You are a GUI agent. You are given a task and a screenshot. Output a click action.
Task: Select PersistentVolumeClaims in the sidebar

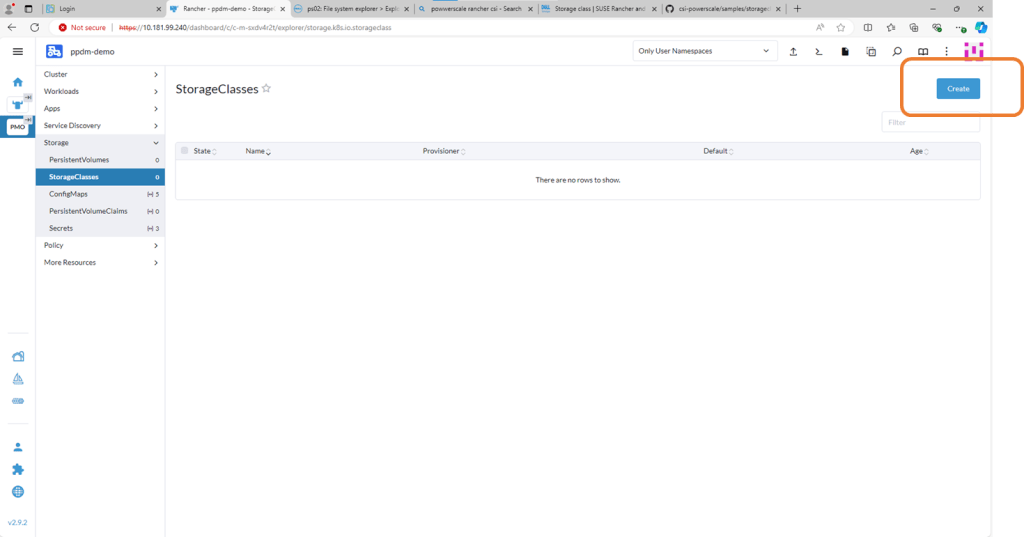tap(88, 211)
